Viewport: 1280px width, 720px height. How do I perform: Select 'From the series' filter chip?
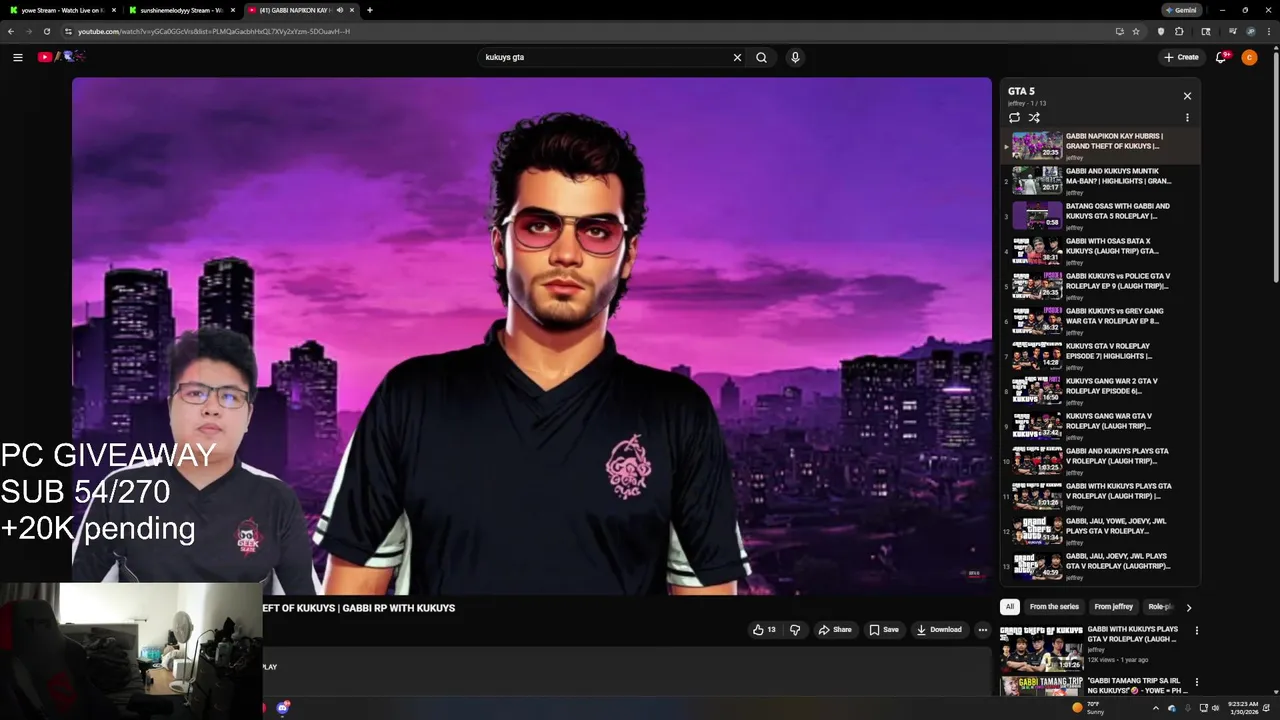pos(1054,607)
